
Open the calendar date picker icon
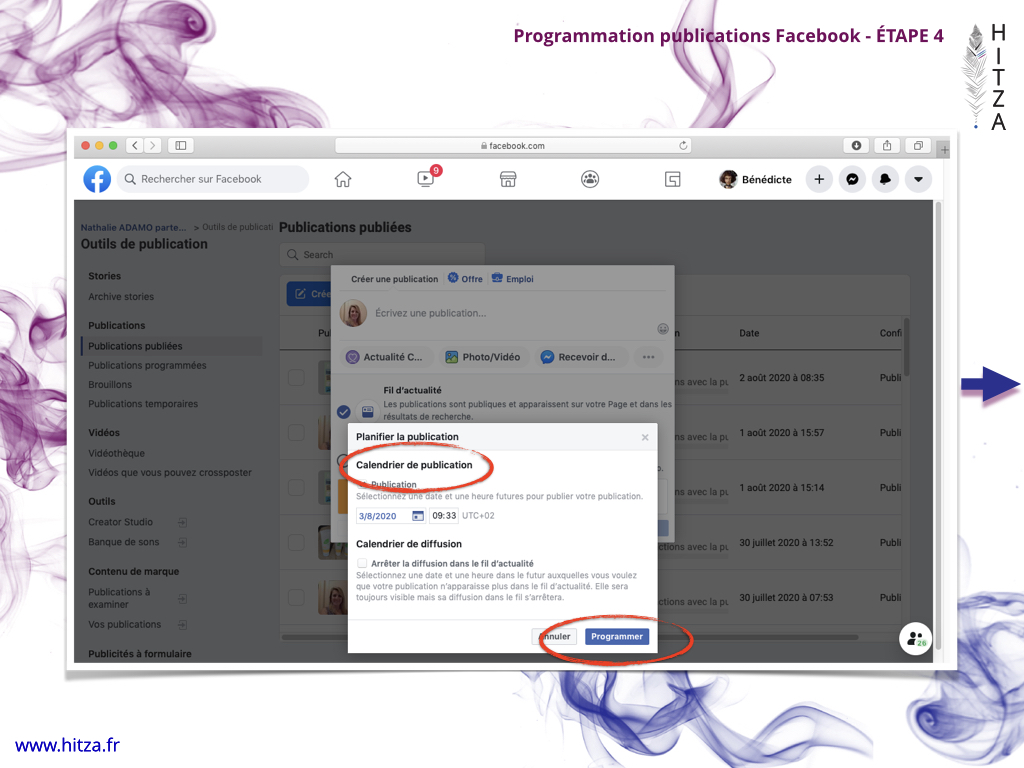417,516
